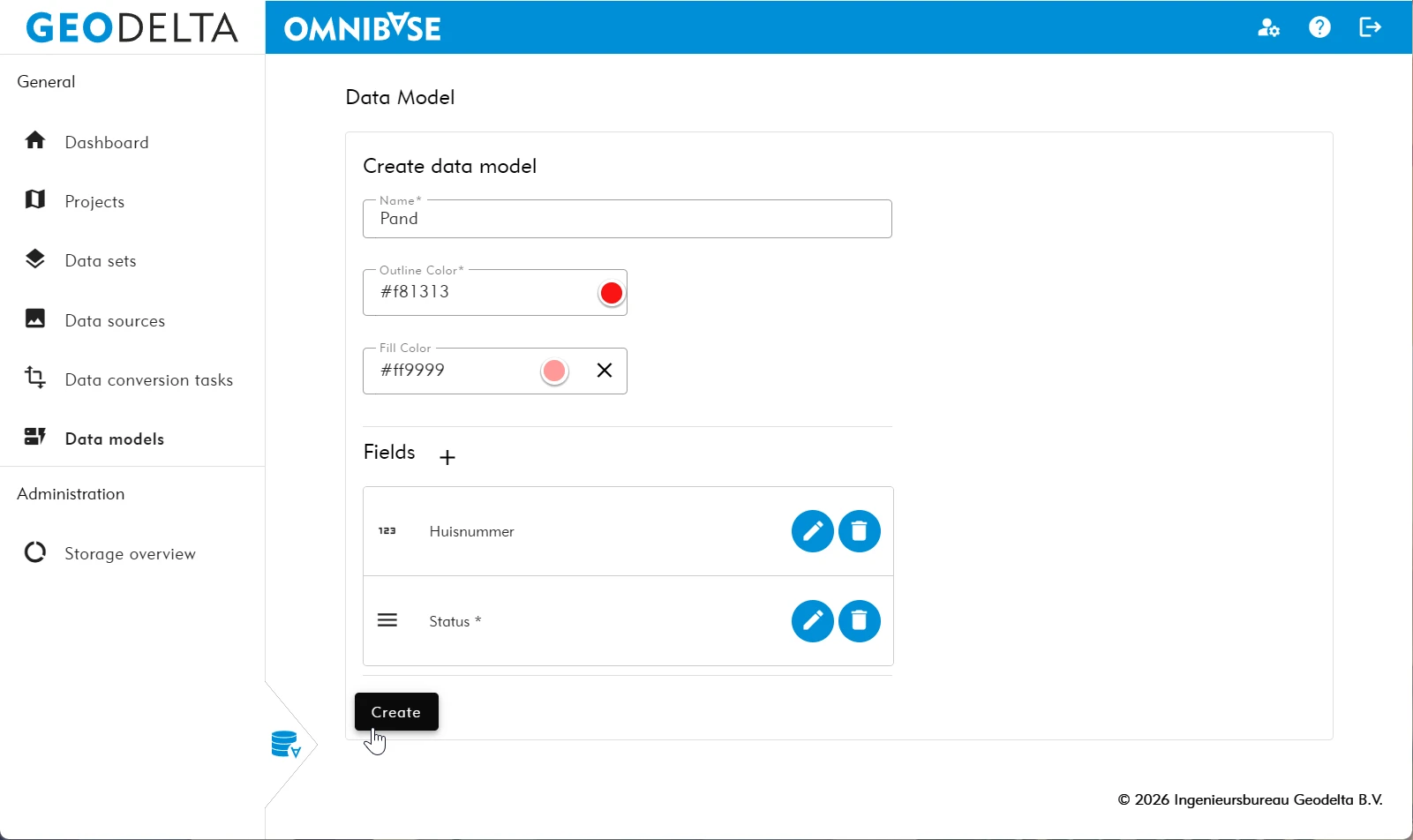Click the logout icon in header
Screen dimensions: 1413x840
click(1370, 27)
